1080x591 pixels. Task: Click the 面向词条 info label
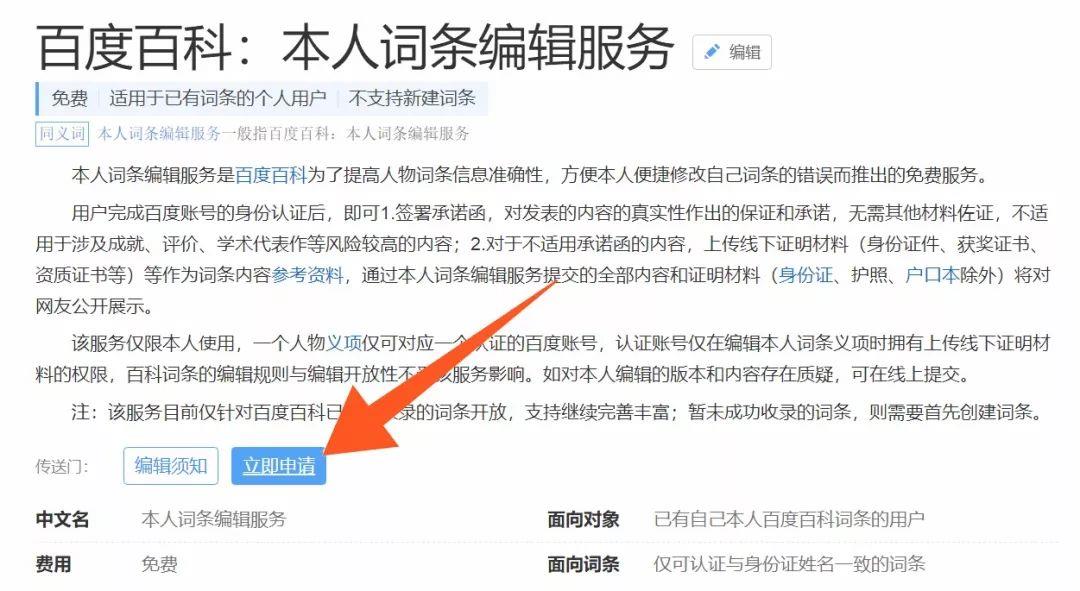pos(583,564)
